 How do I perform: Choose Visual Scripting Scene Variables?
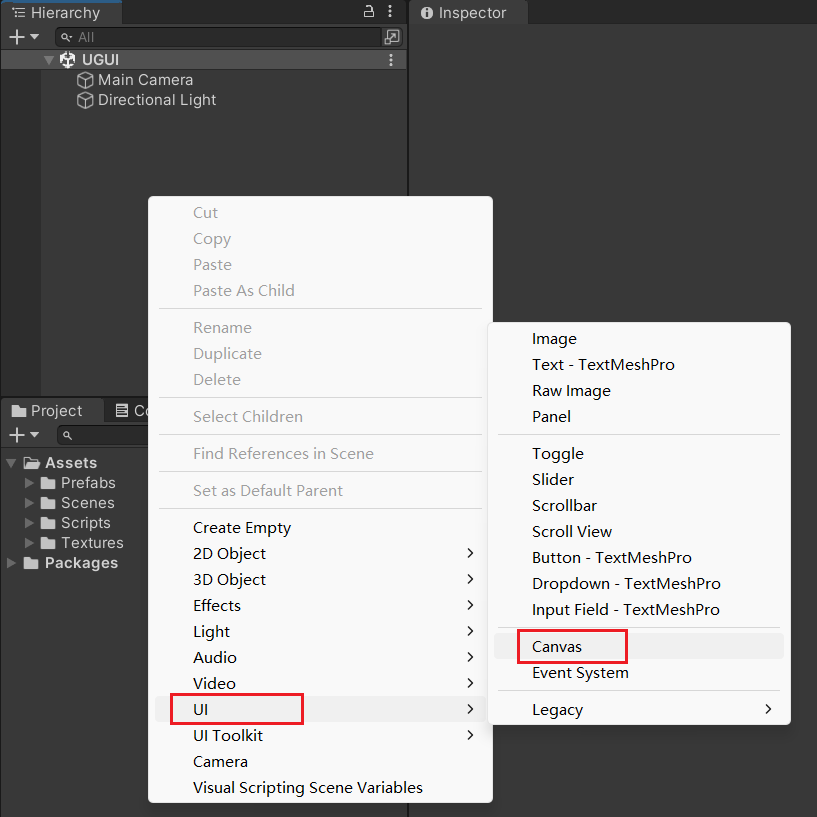coord(320,787)
